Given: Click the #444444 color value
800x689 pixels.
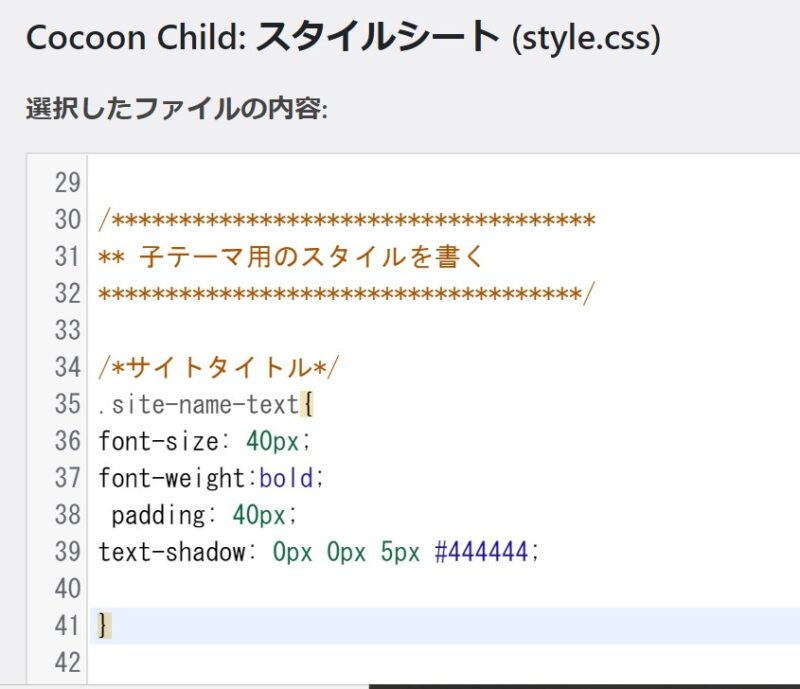Looking at the screenshot, I should point(482,552).
